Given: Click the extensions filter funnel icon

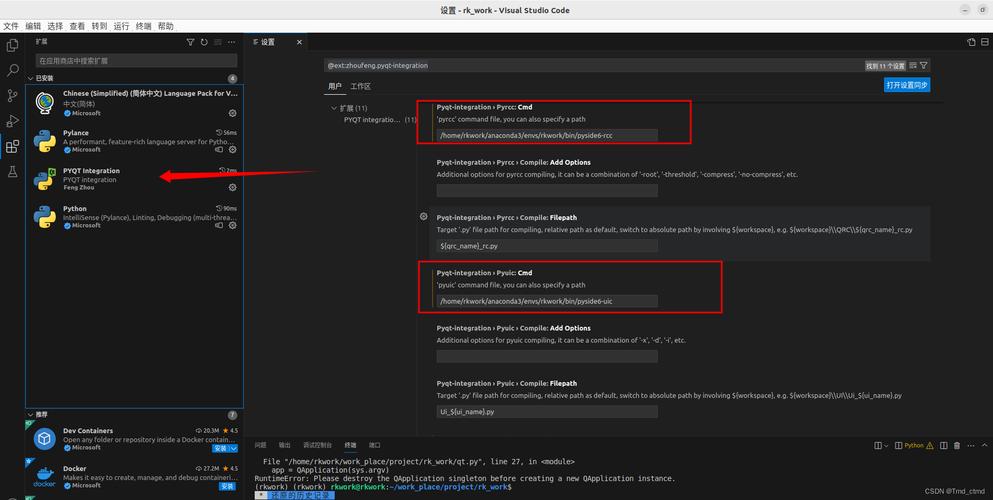Looking at the screenshot, I should coord(190,42).
